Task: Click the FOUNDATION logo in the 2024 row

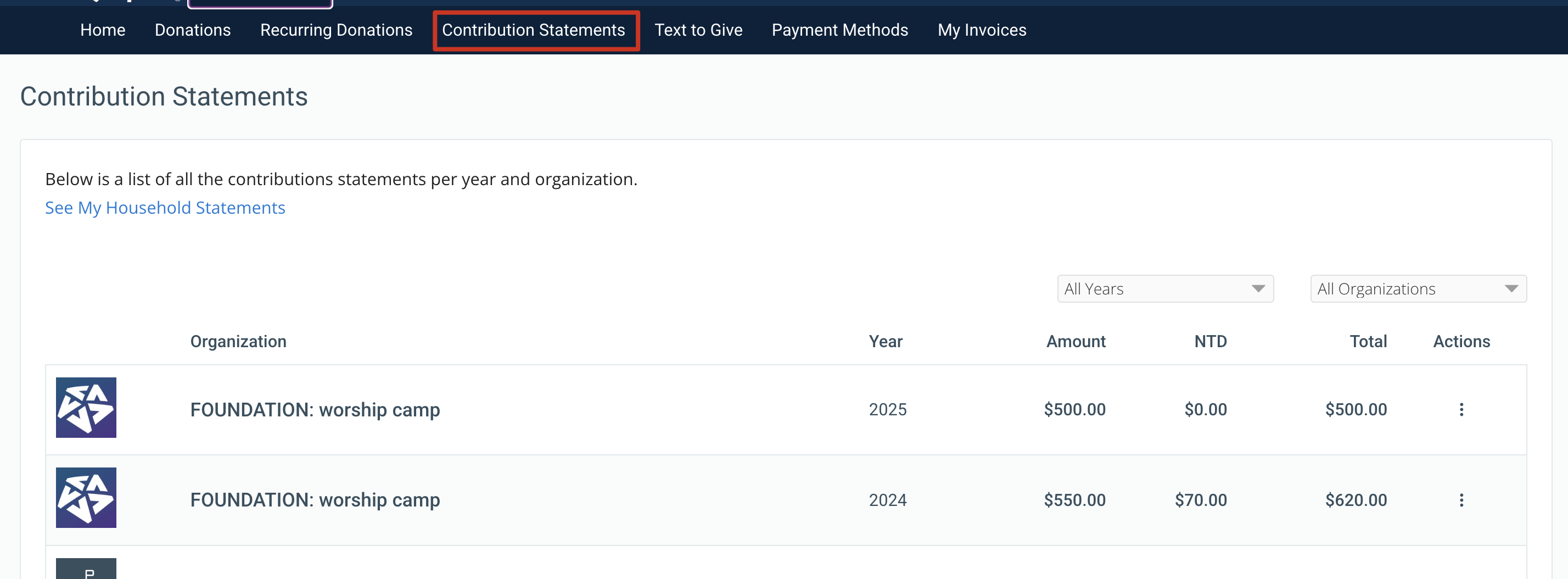Action: coord(86,497)
